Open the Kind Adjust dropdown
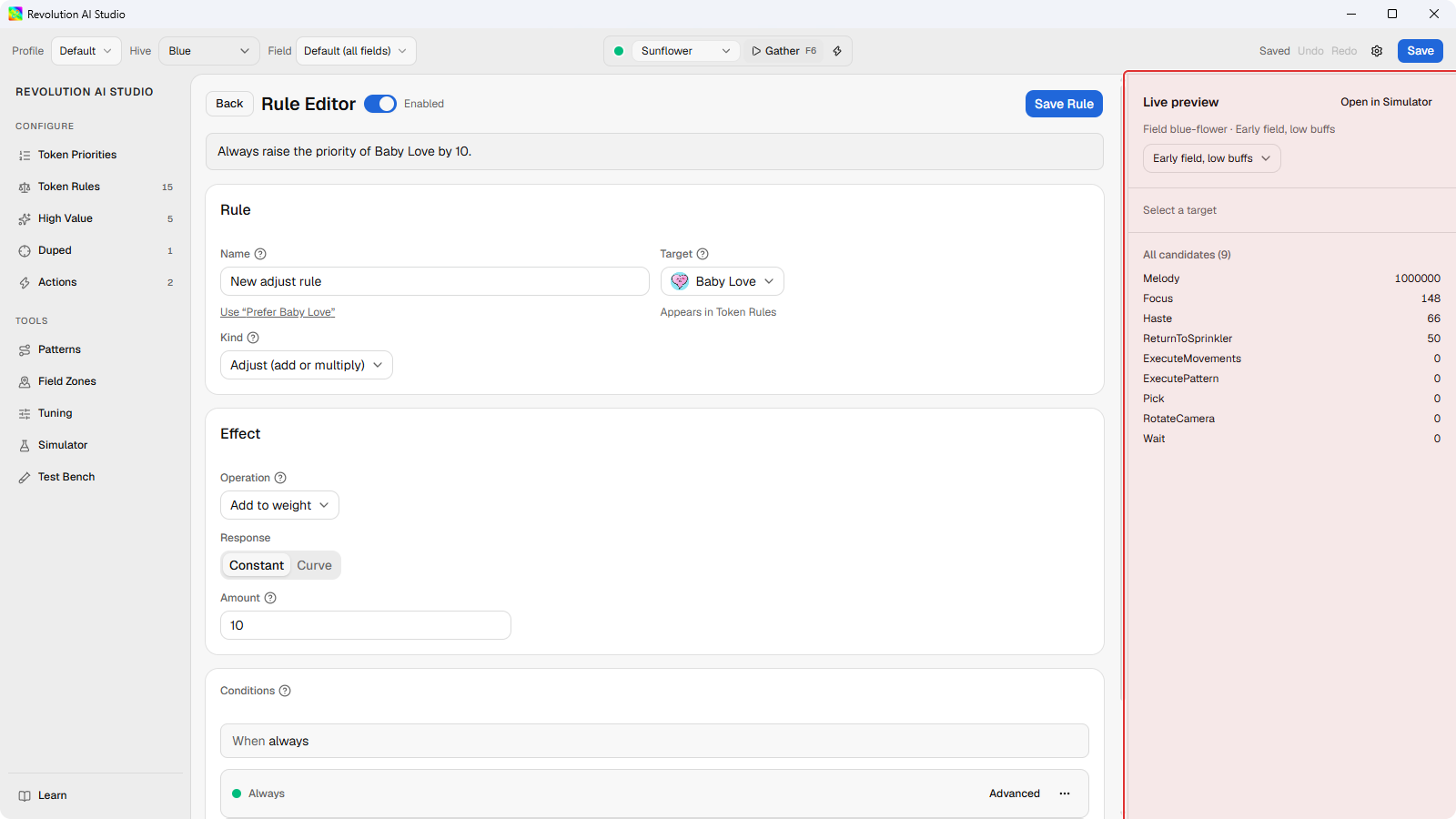 click(307, 365)
